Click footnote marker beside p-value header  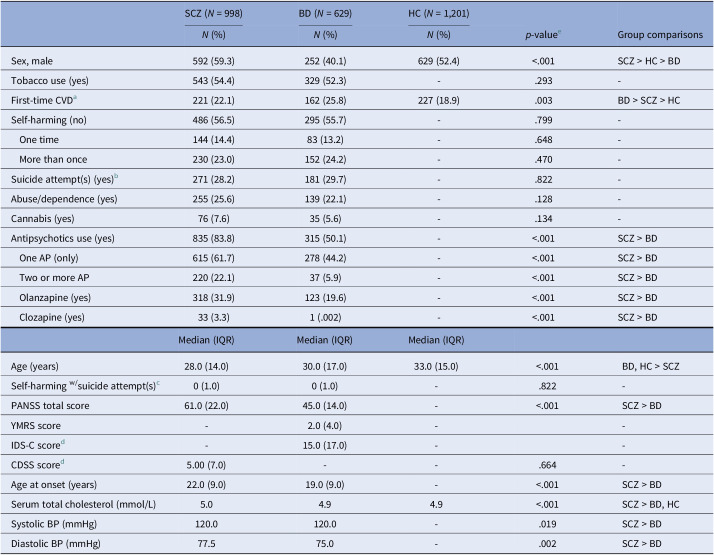coord(559,32)
